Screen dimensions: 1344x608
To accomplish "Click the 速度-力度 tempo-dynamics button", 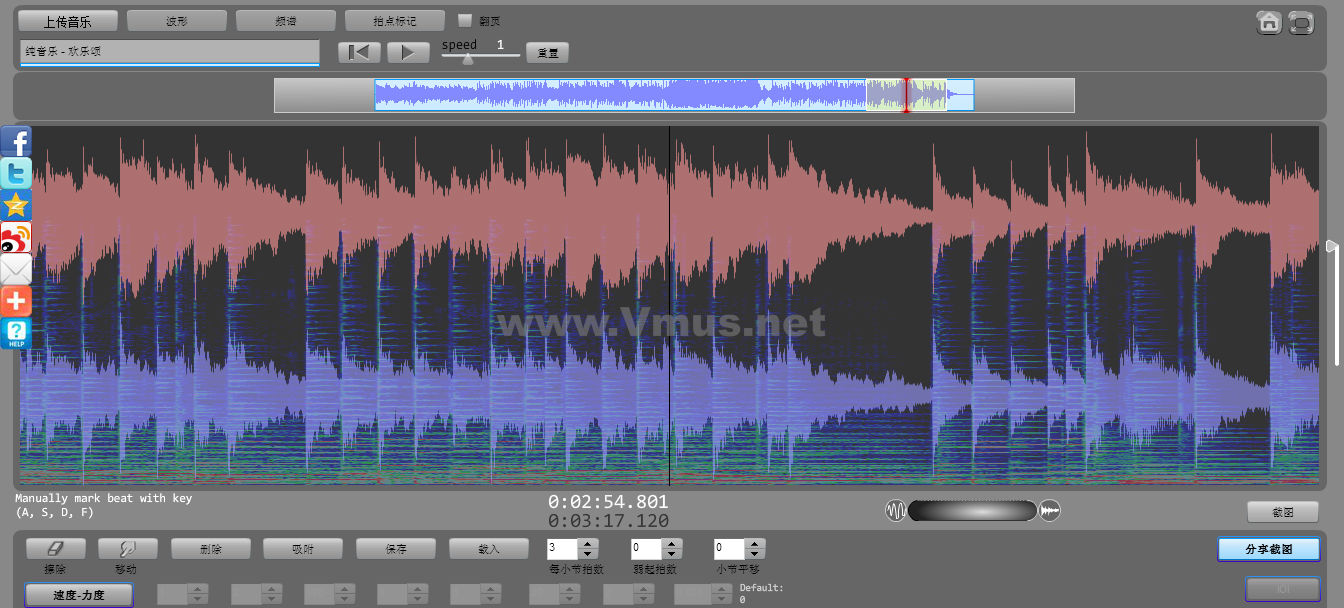I will [79, 594].
